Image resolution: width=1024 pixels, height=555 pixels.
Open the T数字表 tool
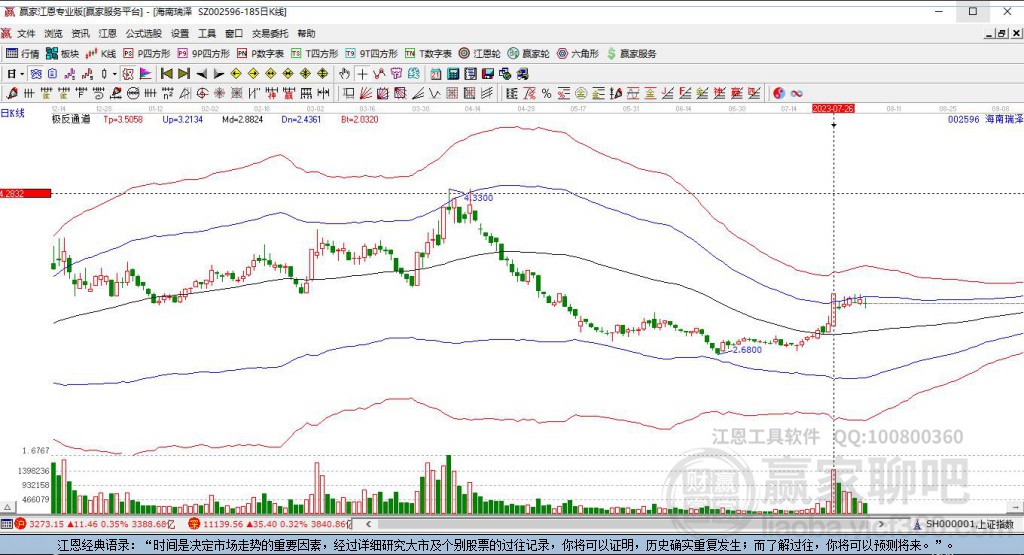[428, 54]
